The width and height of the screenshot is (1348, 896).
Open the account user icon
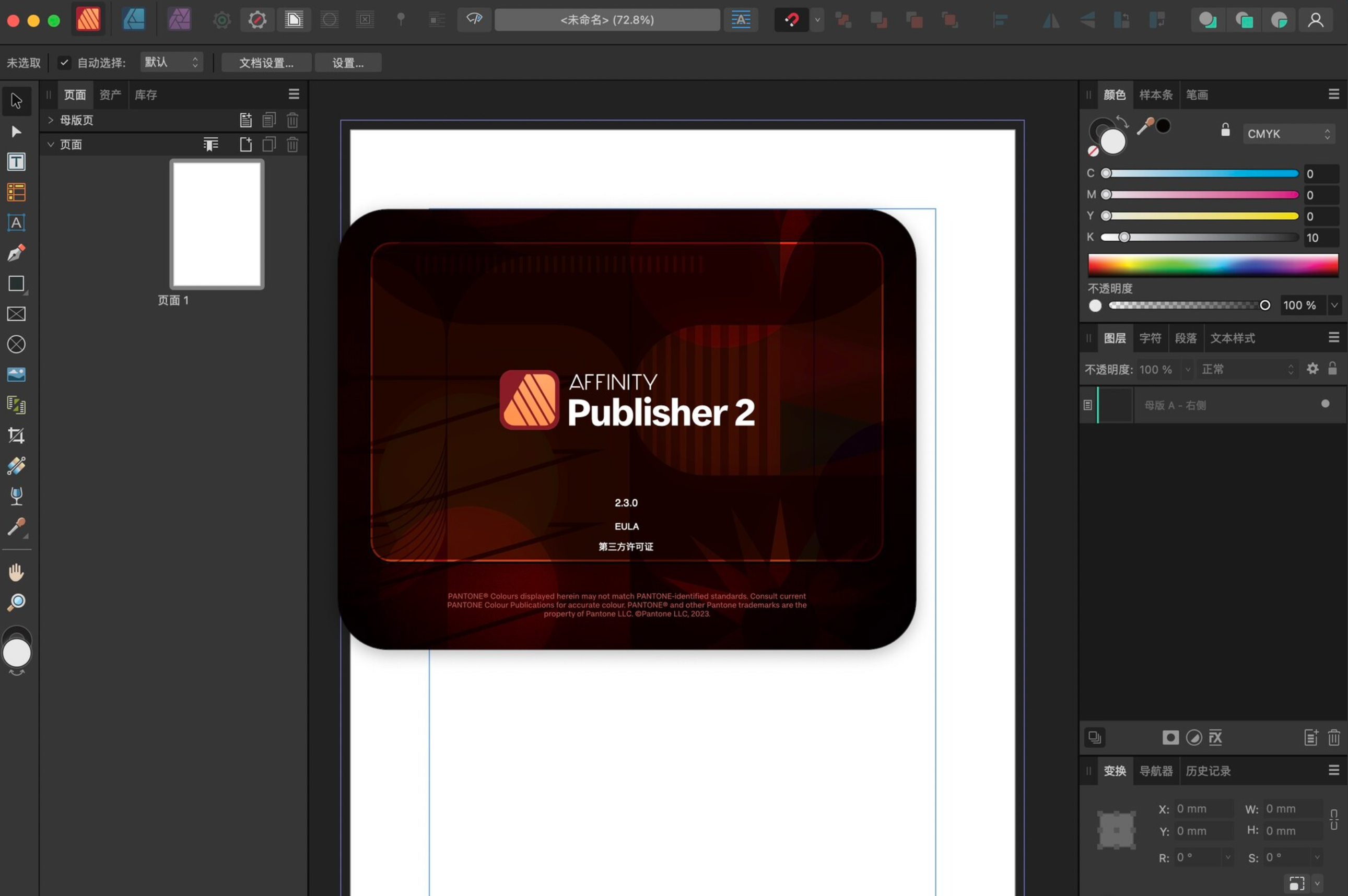tap(1316, 20)
